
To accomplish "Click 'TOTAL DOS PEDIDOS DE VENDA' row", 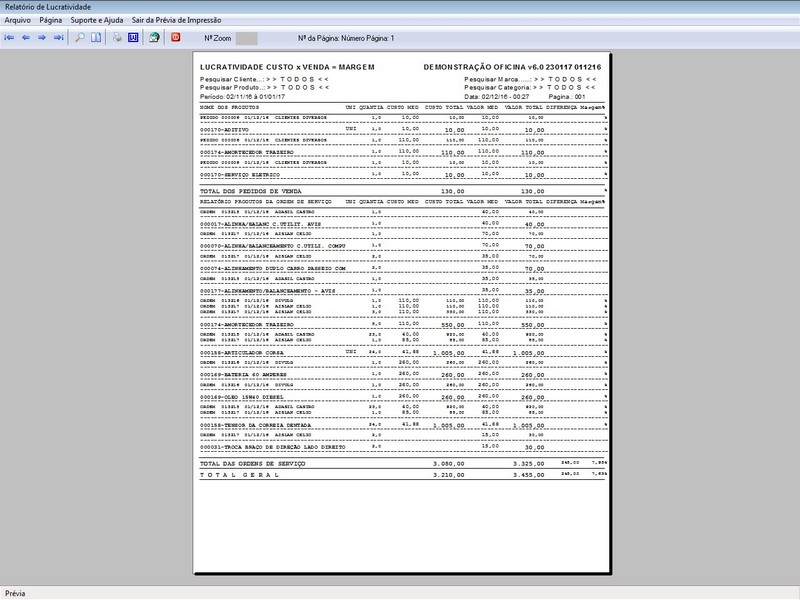I will tap(403, 191).
